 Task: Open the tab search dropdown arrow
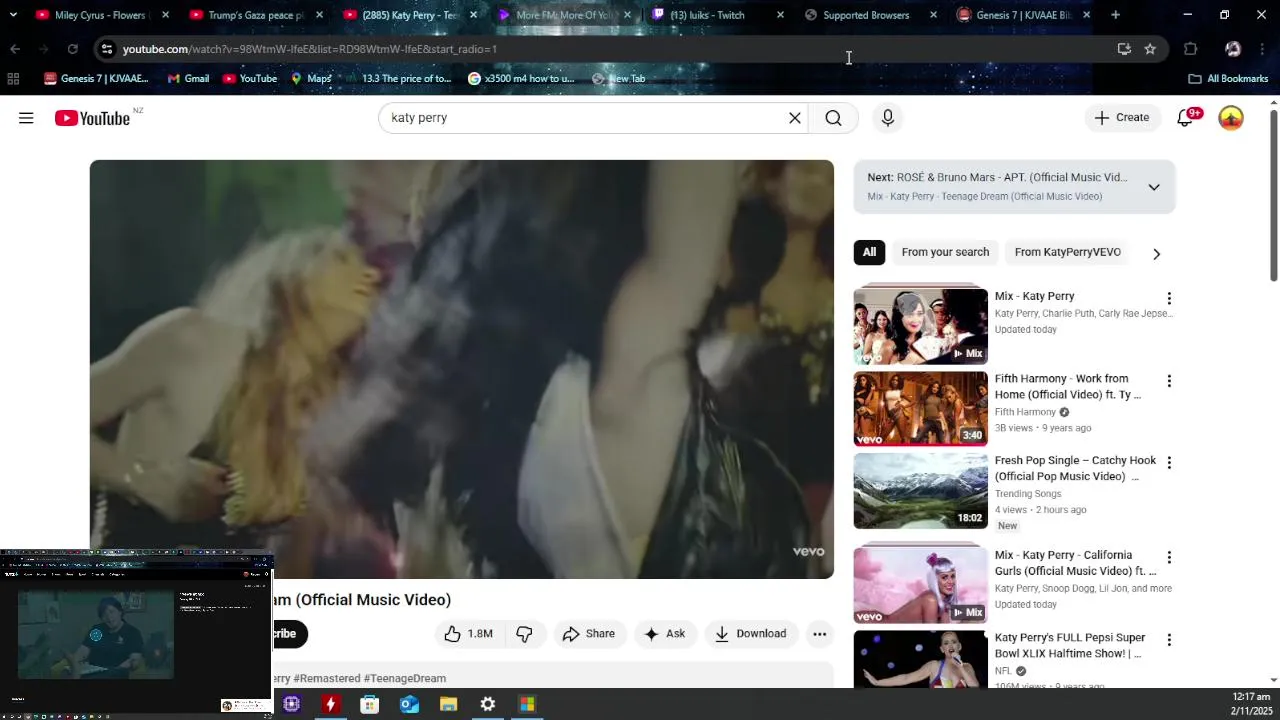13,15
